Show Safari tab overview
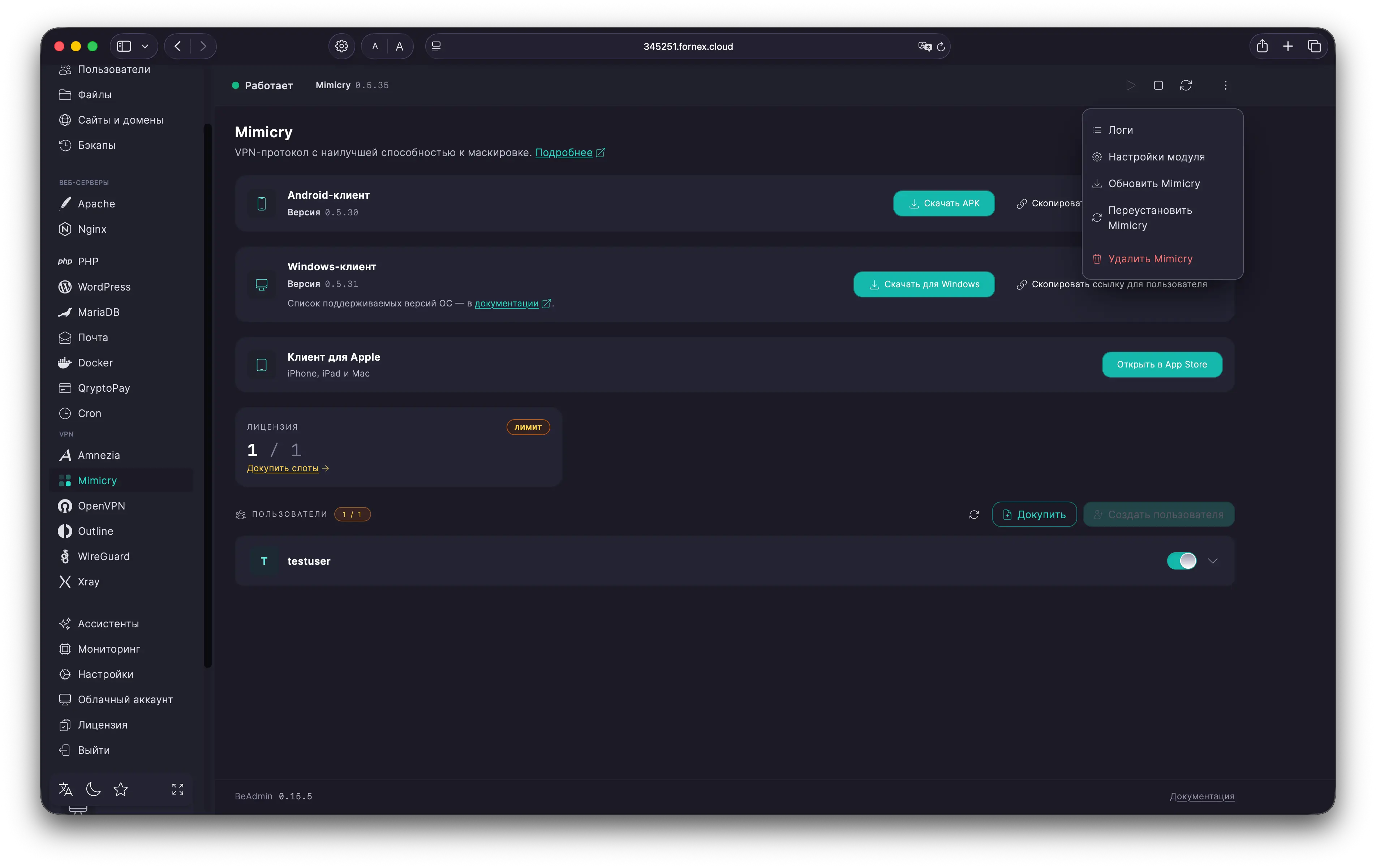Viewport: 1376px width, 868px height. click(x=1314, y=46)
